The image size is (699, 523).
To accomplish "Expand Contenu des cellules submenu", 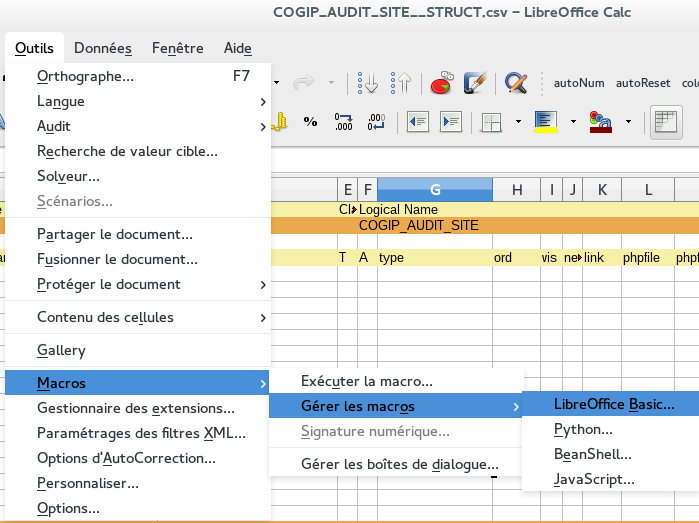I will (138, 317).
